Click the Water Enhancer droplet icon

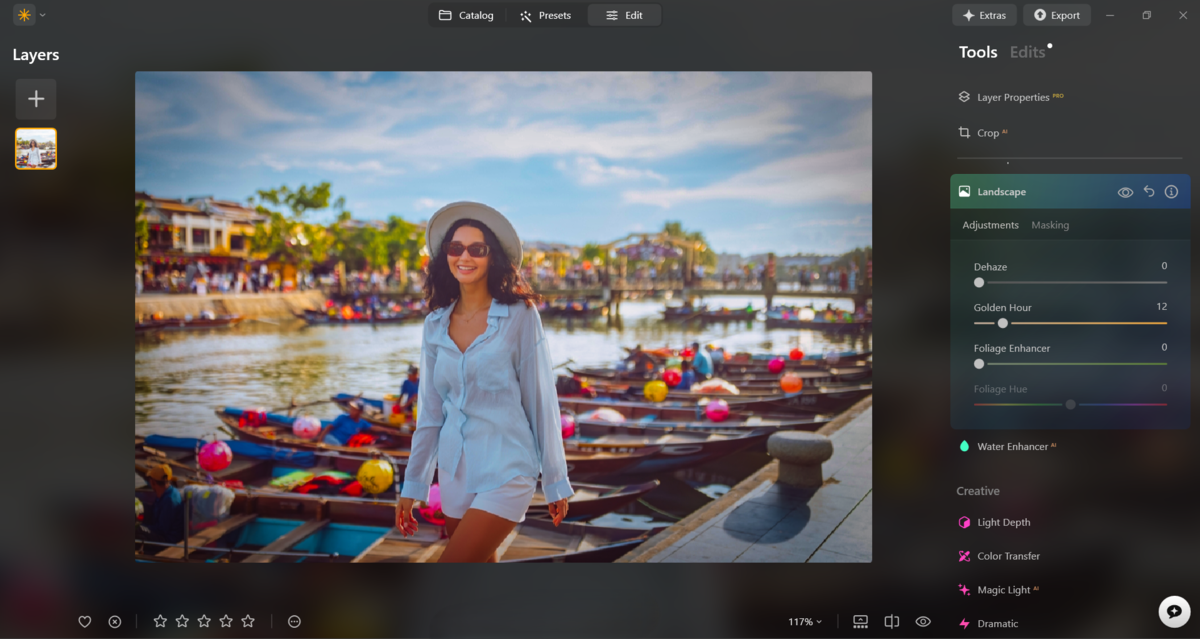click(x=964, y=446)
